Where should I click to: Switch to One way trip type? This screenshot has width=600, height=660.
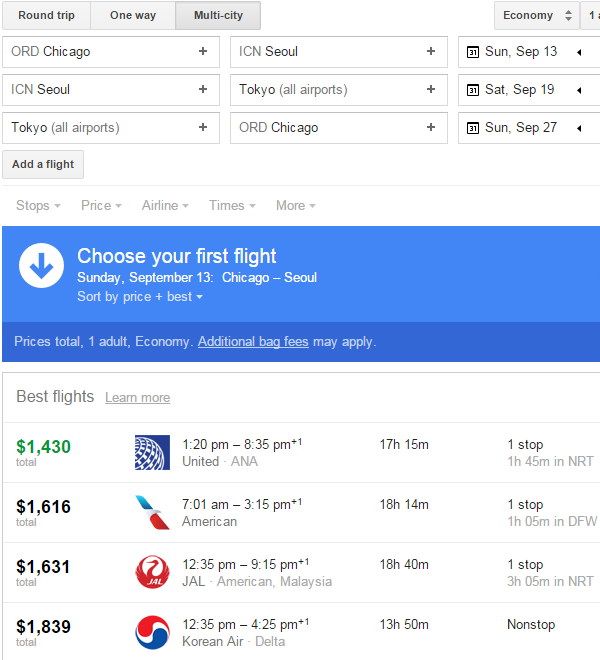click(x=133, y=15)
